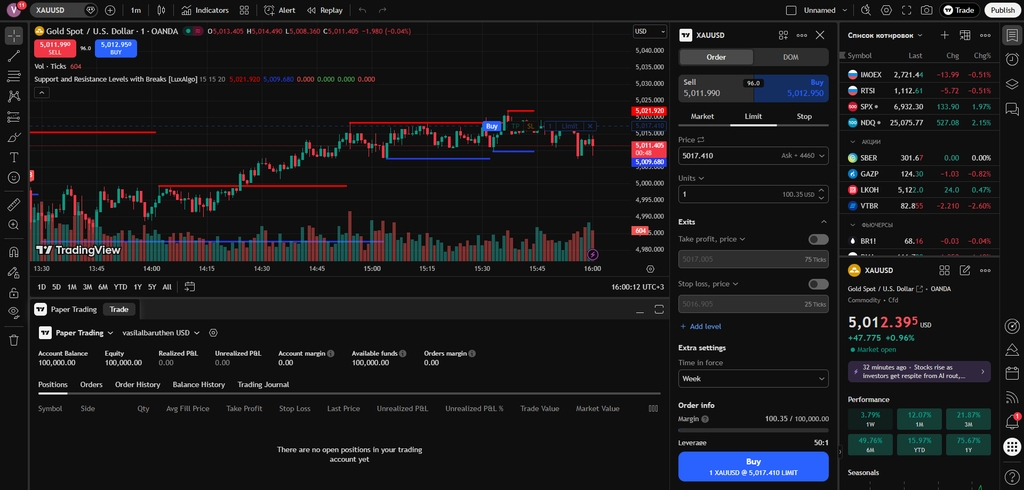Open the watchlist name dropdown

tap(885, 35)
